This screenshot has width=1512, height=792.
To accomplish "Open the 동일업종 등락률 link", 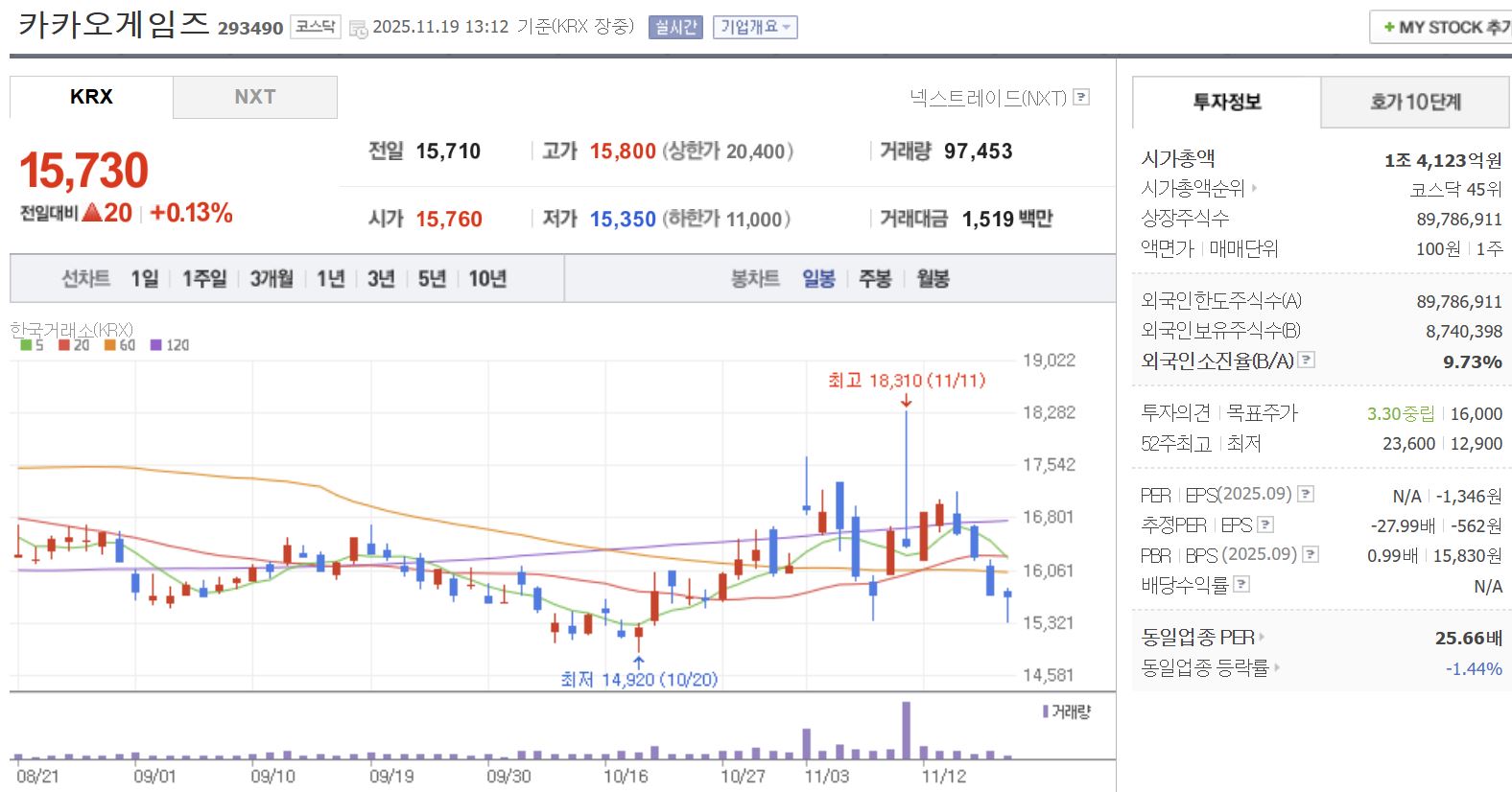I will click(x=1205, y=667).
